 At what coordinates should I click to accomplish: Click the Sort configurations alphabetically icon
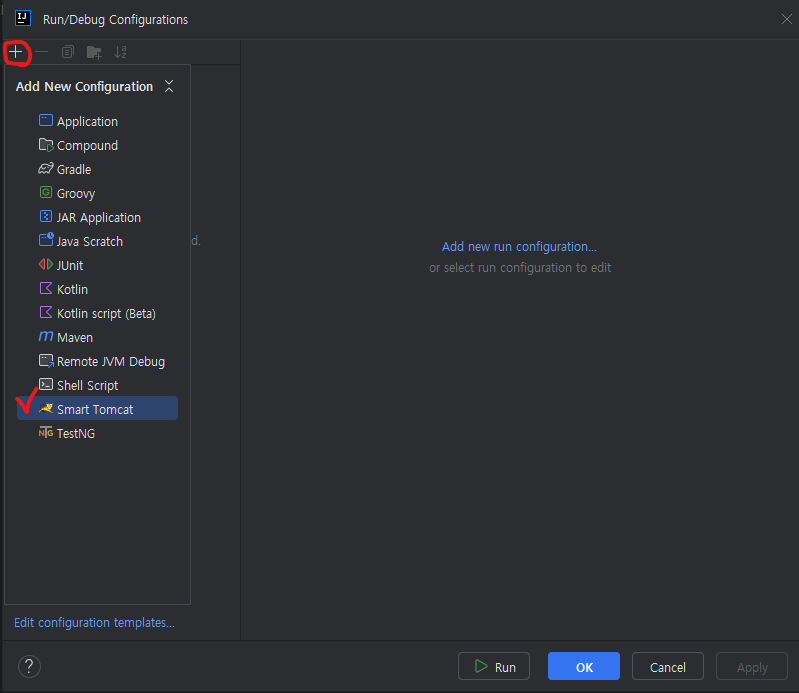coord(120,52)
